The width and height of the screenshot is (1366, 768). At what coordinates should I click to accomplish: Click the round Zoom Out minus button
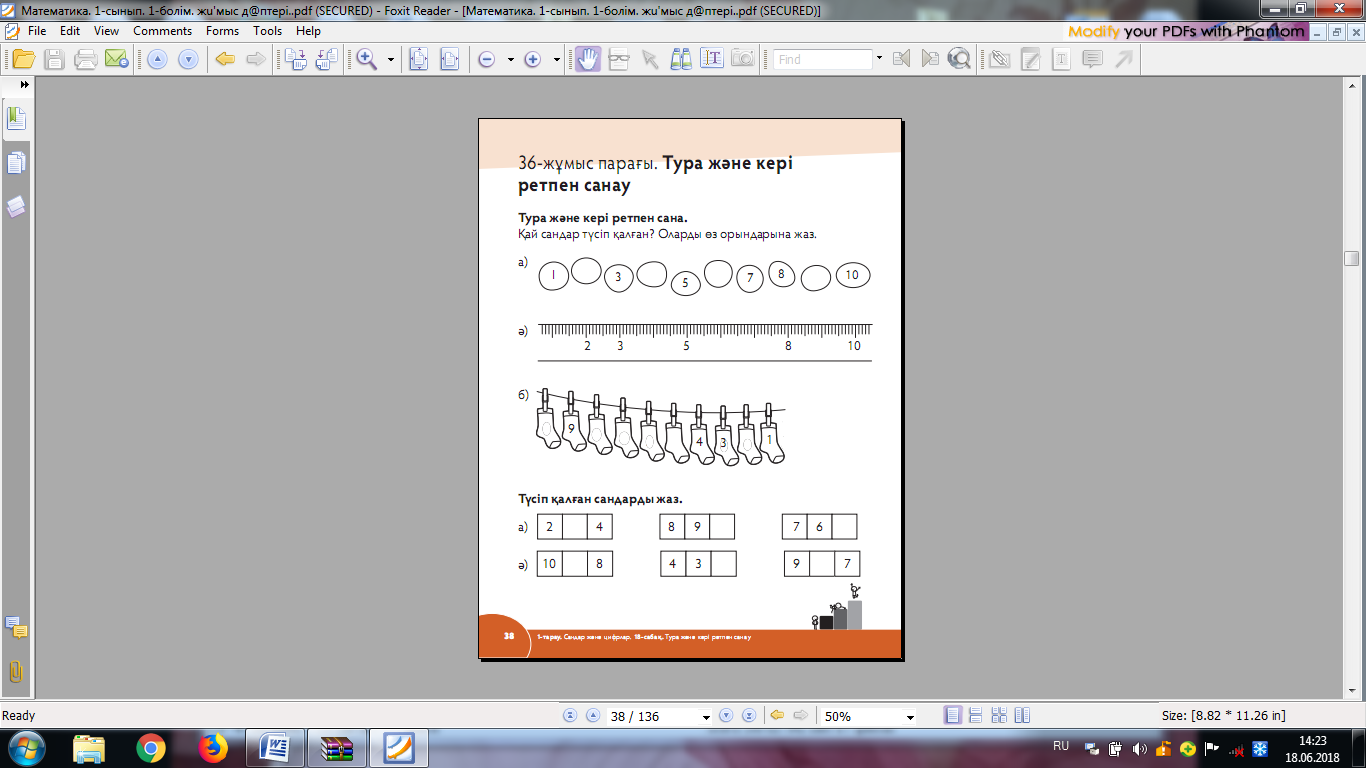pos(487,60)
